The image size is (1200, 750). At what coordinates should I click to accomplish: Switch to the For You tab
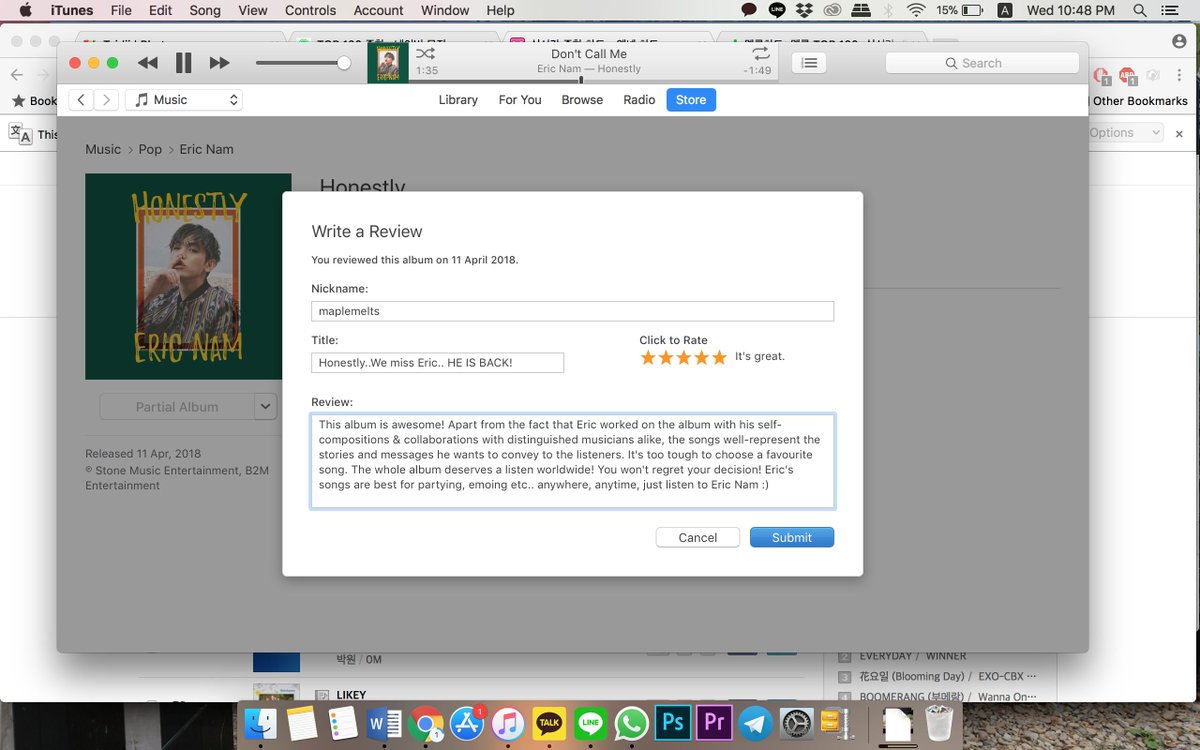[x=520, y=100]
